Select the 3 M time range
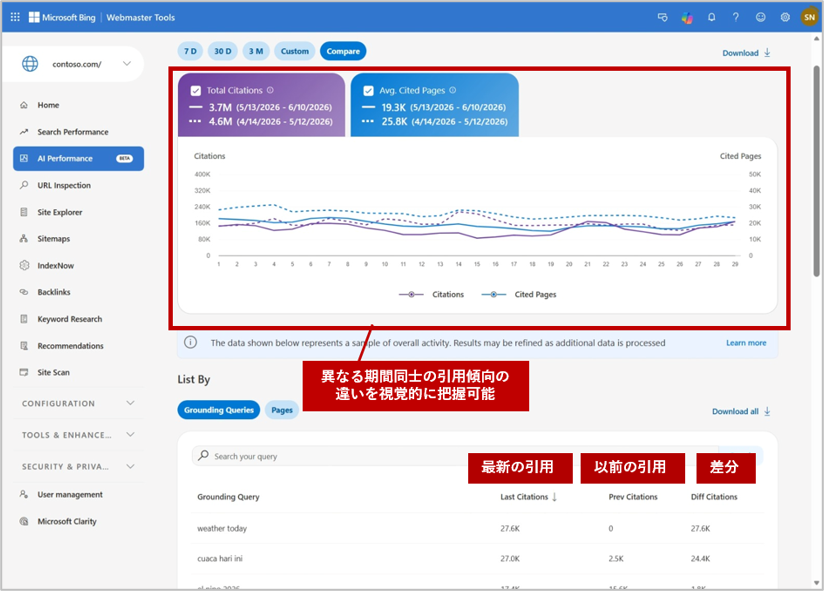824x591 pixels. [x=256, y=51]
